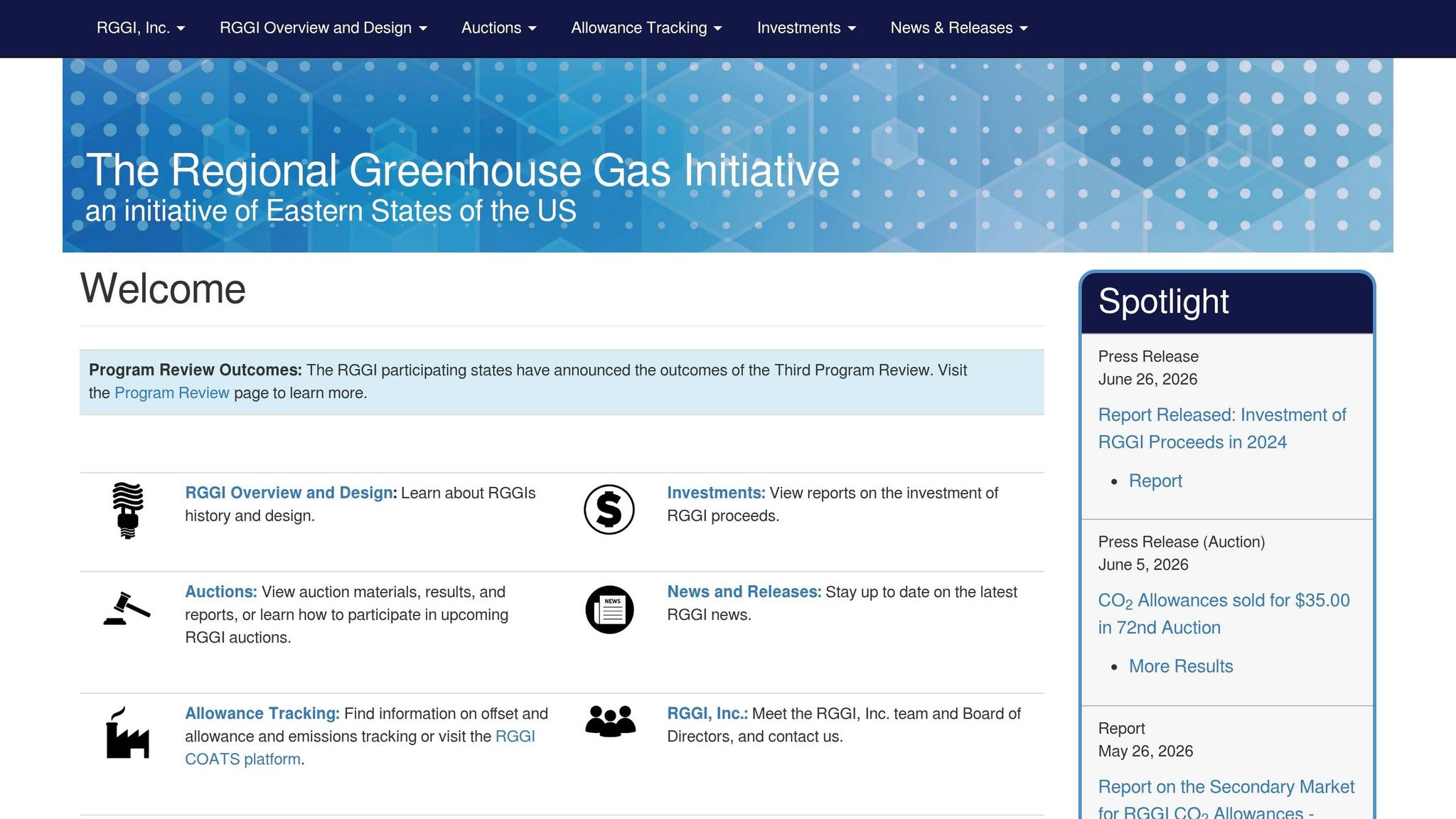Image resolution: width=1456 pixels, height=819 pixels.
Task: Visit the RGGI COATS platform link
Action: tap(360, 748)
